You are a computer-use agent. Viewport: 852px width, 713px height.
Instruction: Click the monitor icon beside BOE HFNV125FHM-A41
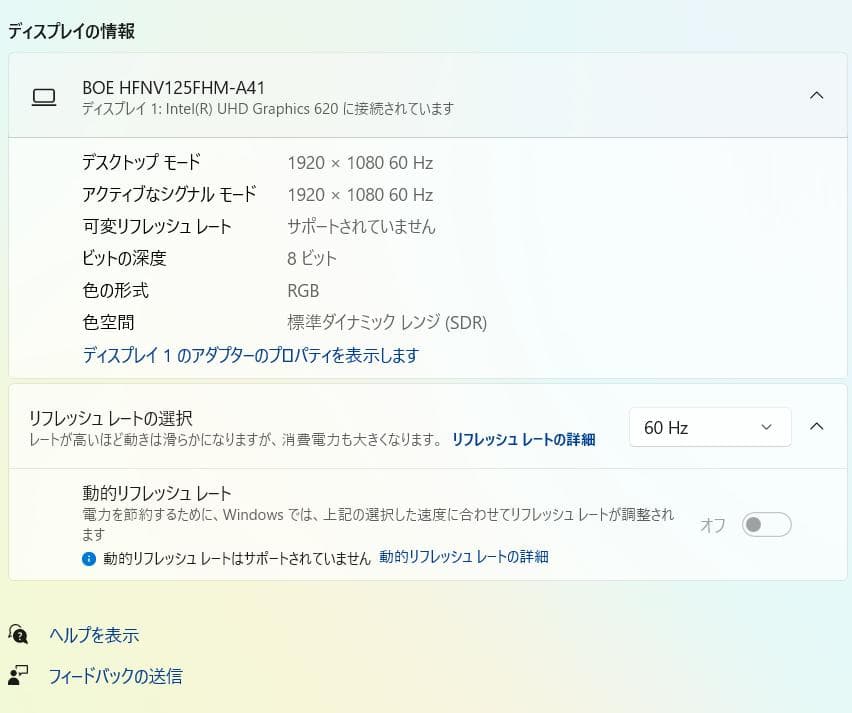[45, 96]
